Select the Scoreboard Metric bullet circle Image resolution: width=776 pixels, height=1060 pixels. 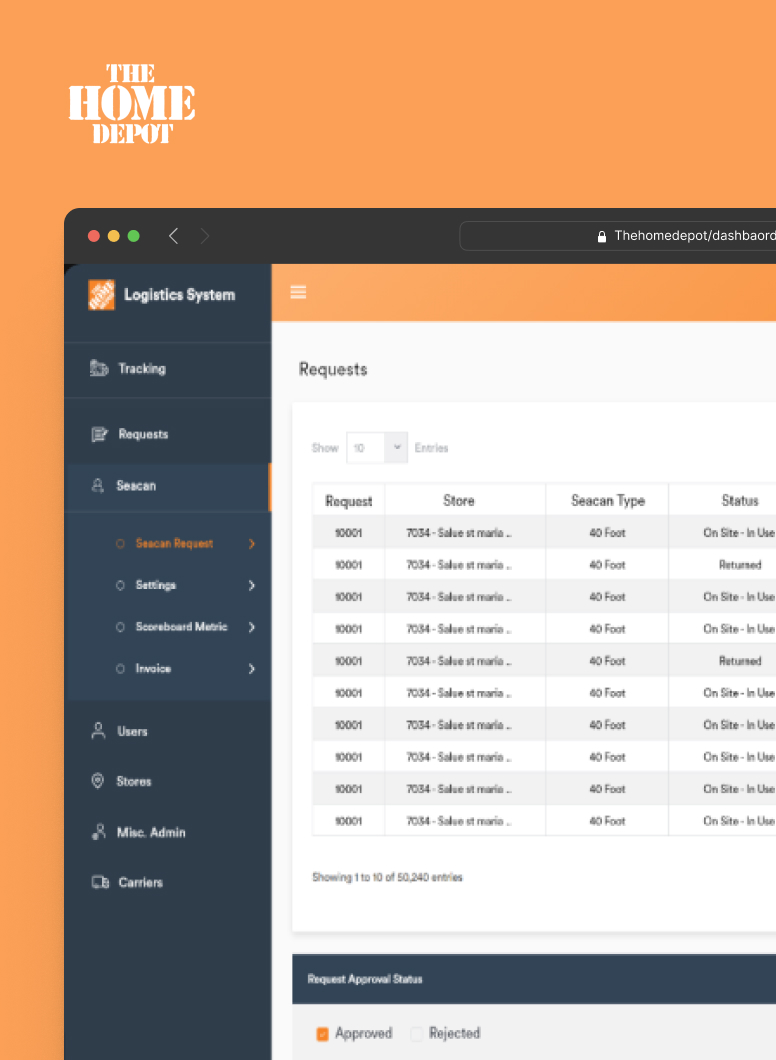click(x=120, y=627)
